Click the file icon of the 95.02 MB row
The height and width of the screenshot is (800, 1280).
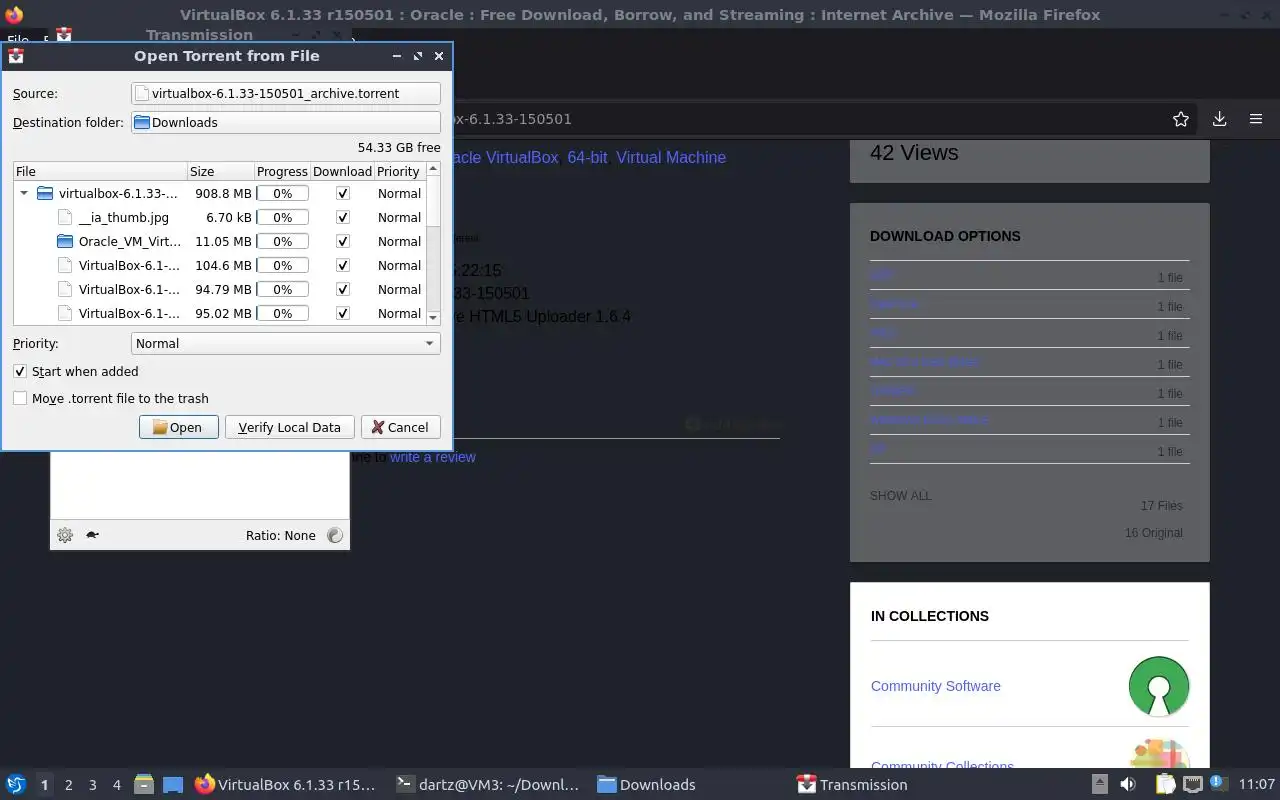(x=65, y=313)
